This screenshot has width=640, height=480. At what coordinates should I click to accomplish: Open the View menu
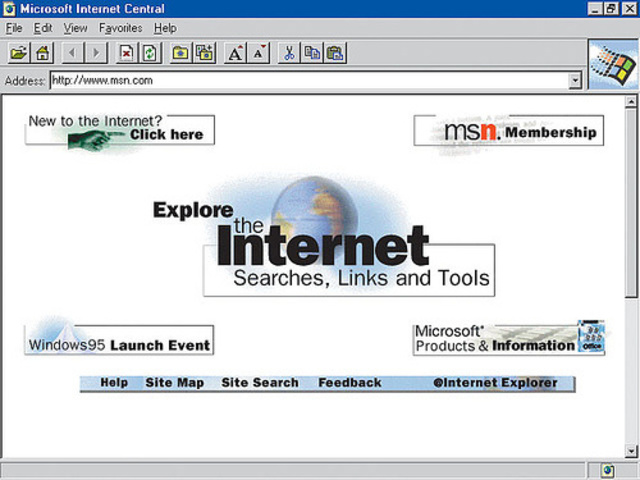pyautogui.click(x=76, y=28)
